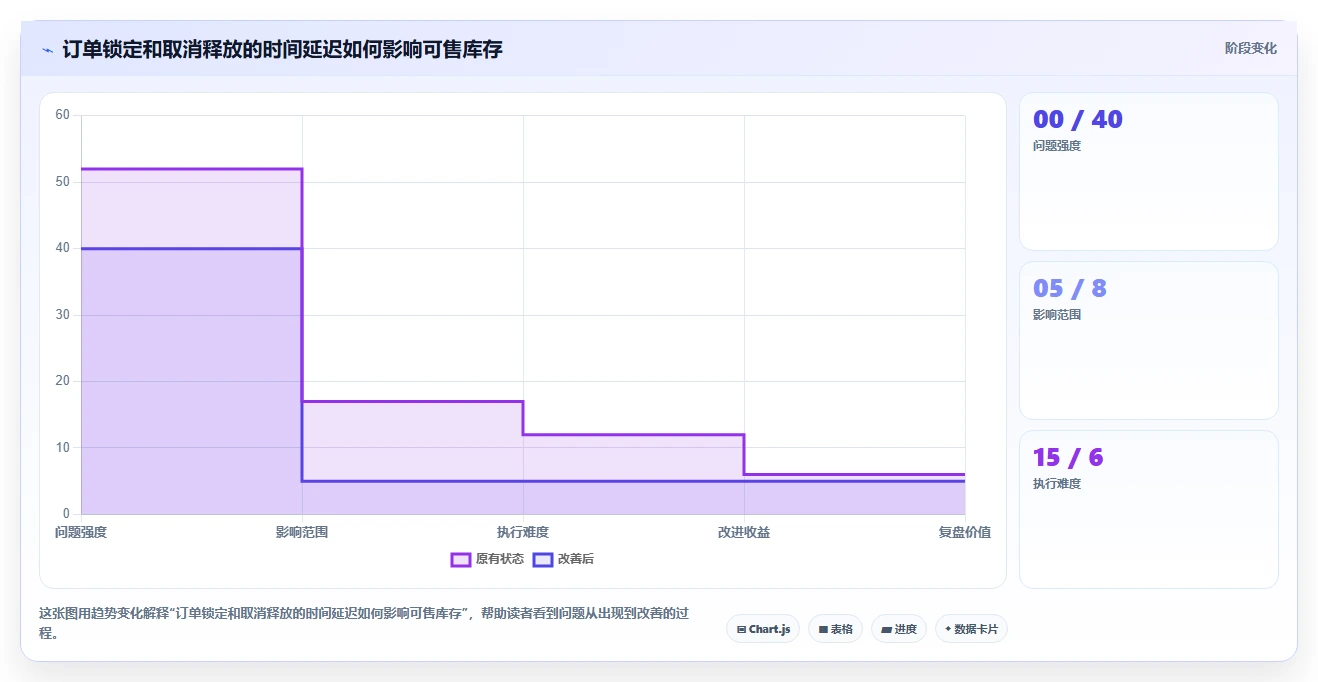Screen dimensions: 1318x682
Task: Click the description paragraph below the chart
Action: (x=363, y=623)
